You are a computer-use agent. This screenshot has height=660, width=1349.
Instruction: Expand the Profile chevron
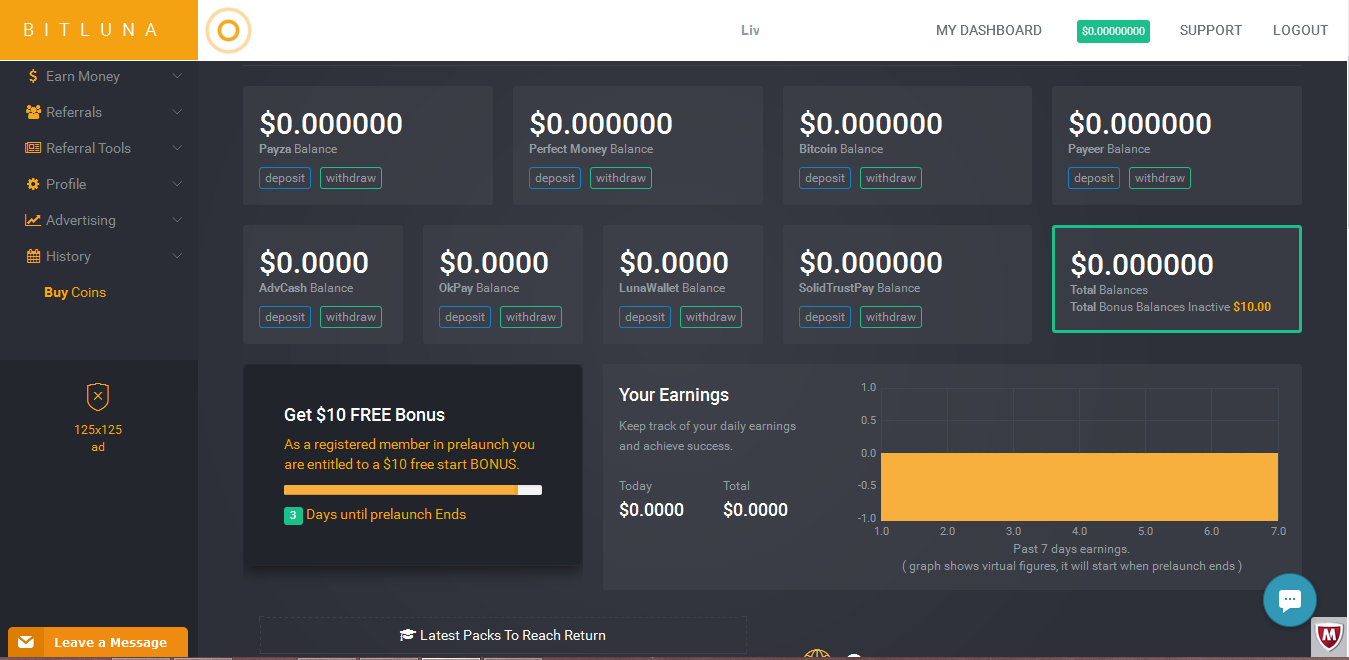tap(177, 184)
